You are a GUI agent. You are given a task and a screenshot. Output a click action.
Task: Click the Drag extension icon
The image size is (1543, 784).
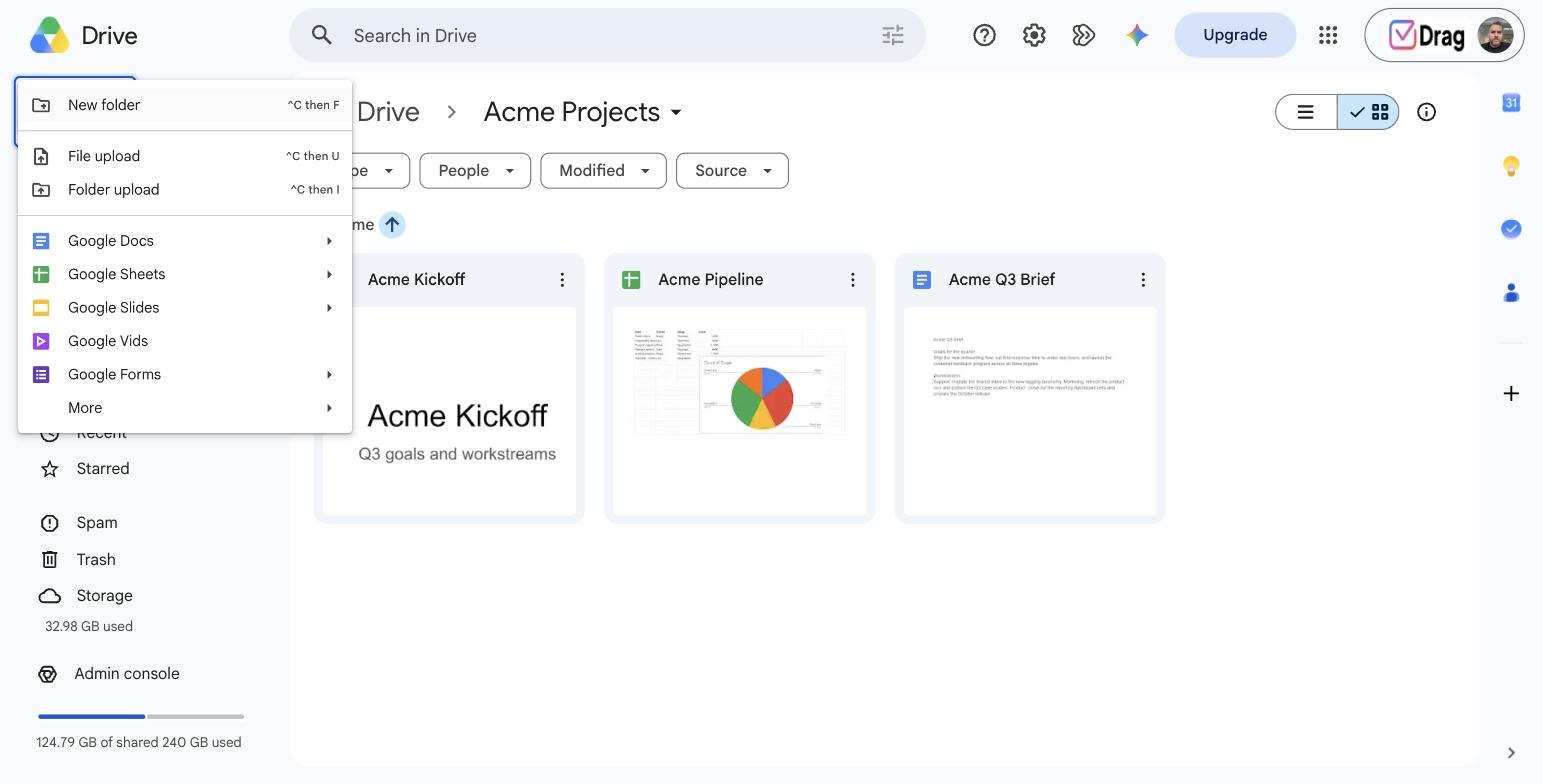[1427, 36]
